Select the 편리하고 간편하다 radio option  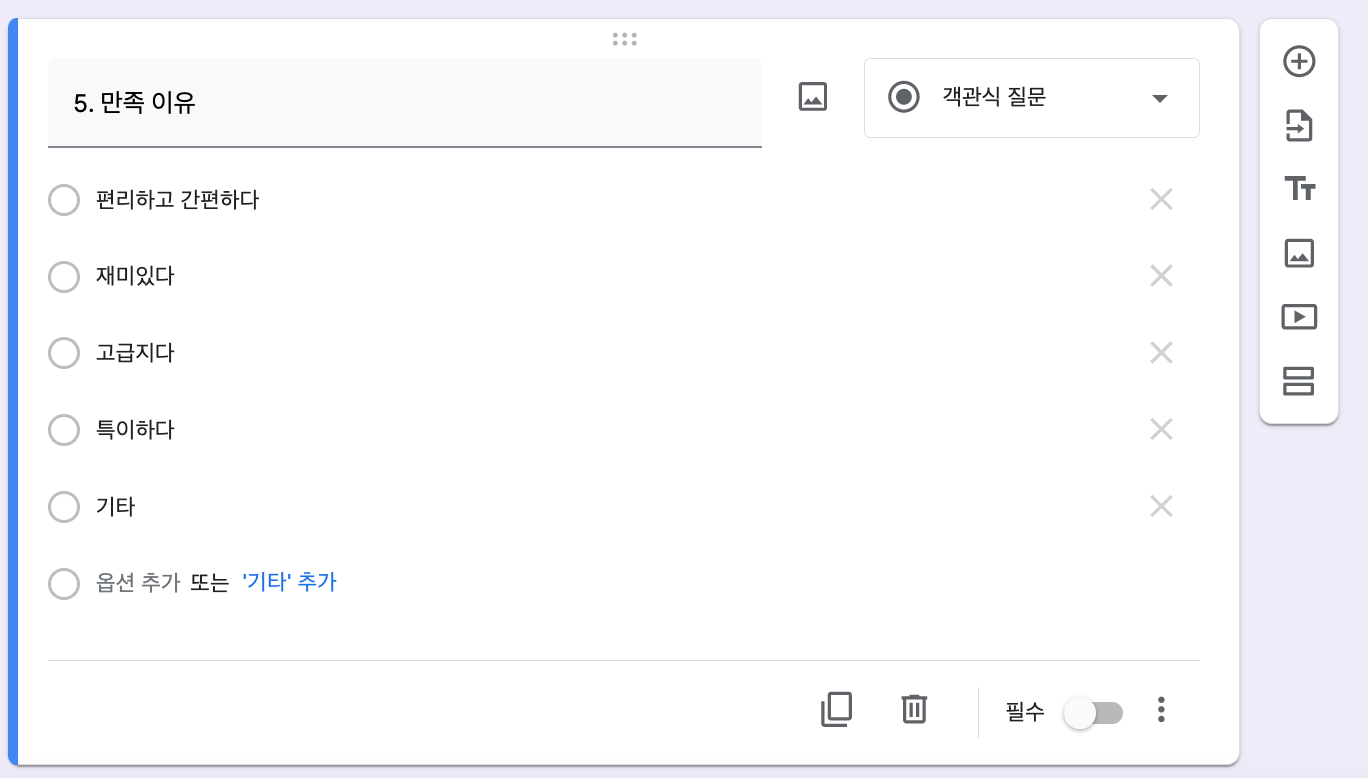64,200
